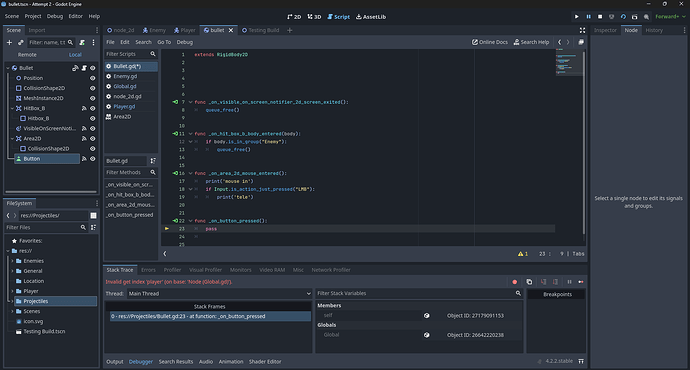Open the Errors tab in debugger

(148, 270)
